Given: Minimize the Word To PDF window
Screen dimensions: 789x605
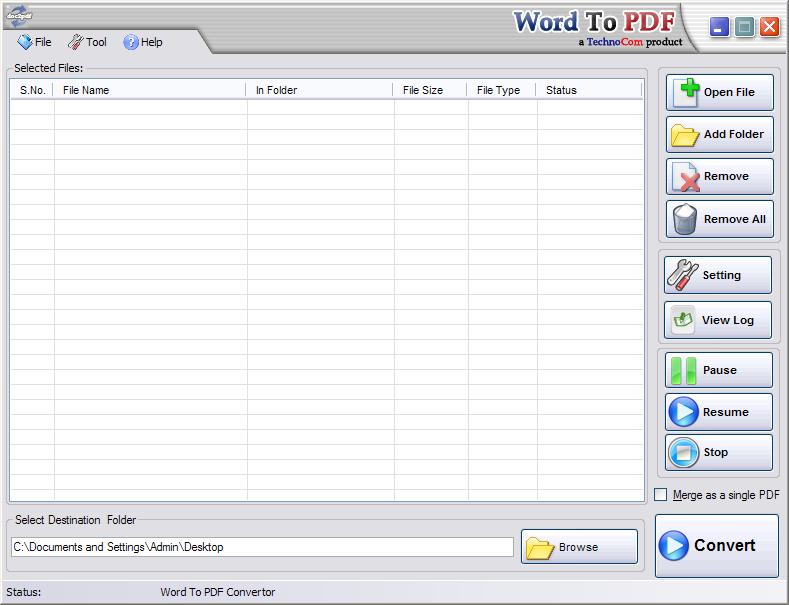Looking at the screenshot, I should 719,26.
